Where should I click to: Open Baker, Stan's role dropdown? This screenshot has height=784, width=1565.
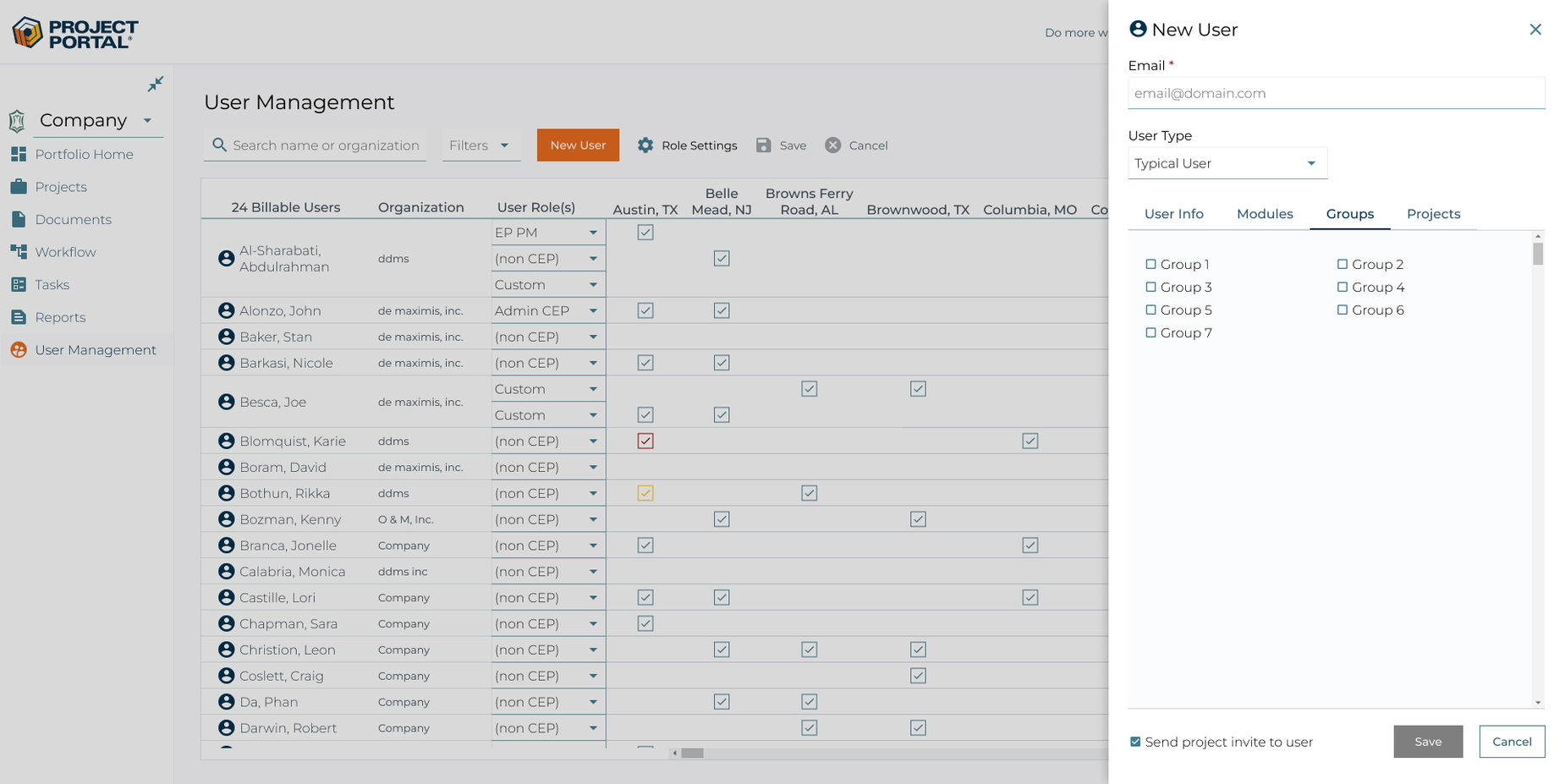(x=547, y=337)
